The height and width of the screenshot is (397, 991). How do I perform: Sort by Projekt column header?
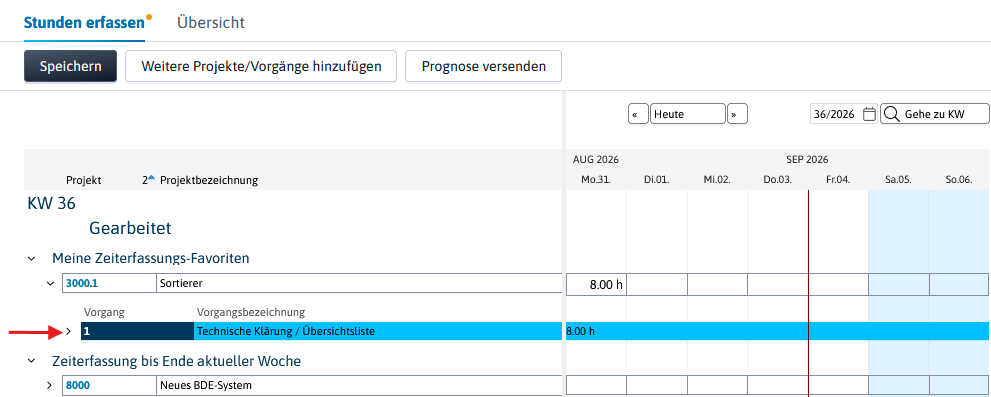(83, 180)
